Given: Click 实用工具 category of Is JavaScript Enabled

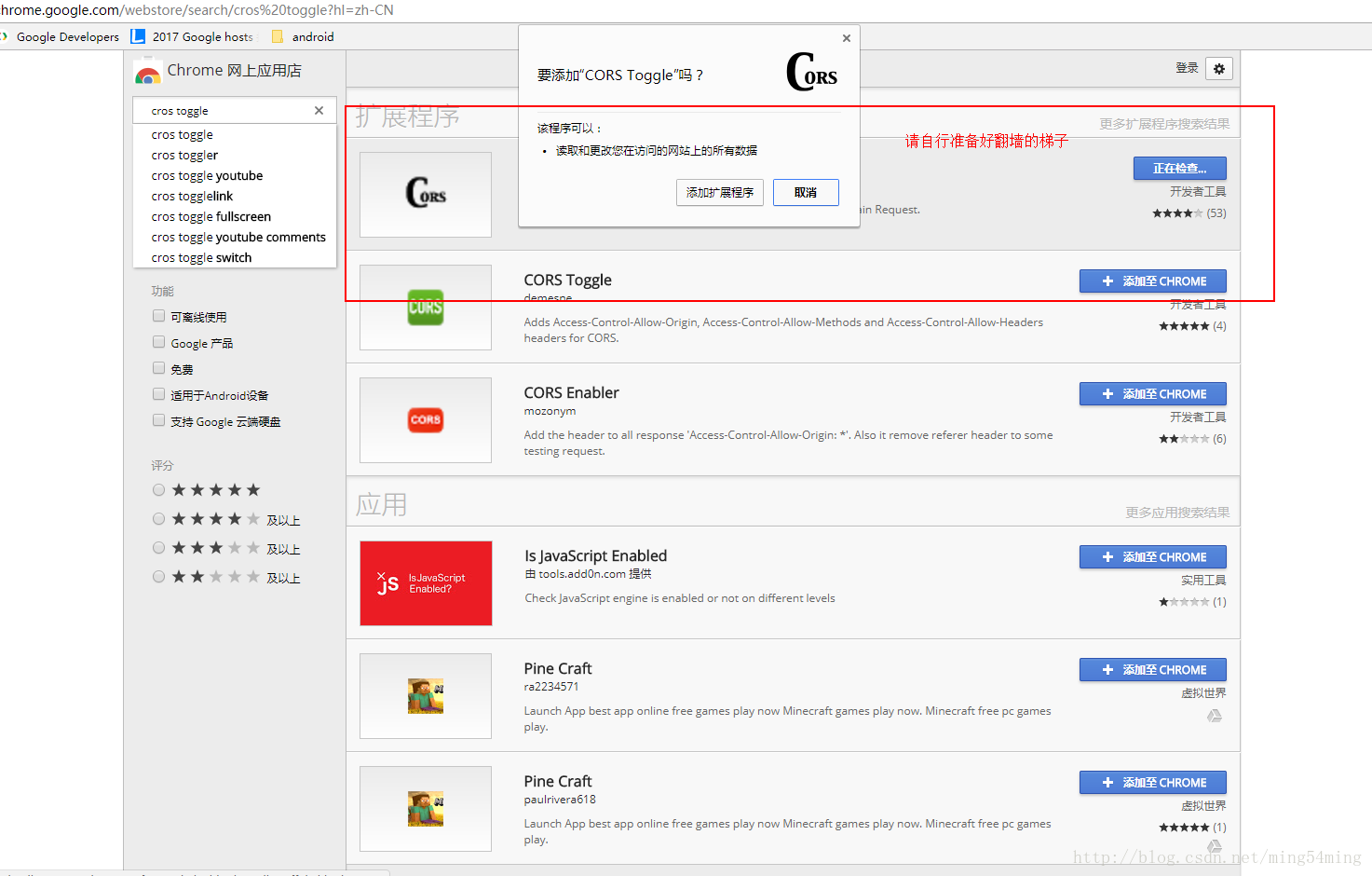Looking at the screenshot, I should click(1203, 580).
